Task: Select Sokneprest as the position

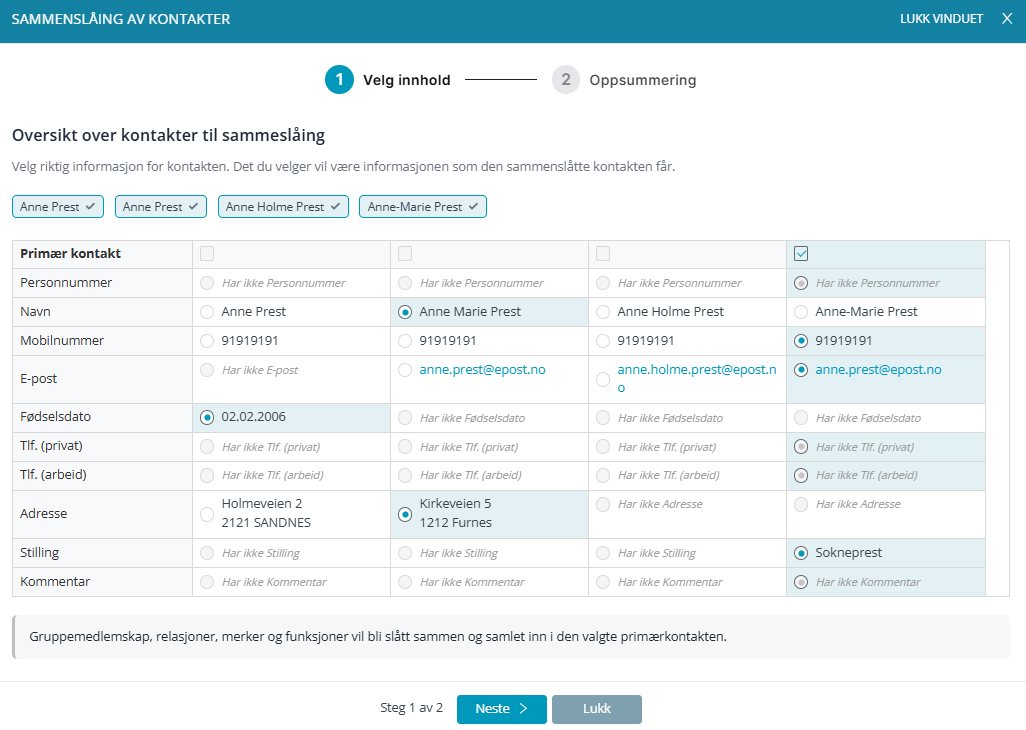Action: [x=801, y=553]
